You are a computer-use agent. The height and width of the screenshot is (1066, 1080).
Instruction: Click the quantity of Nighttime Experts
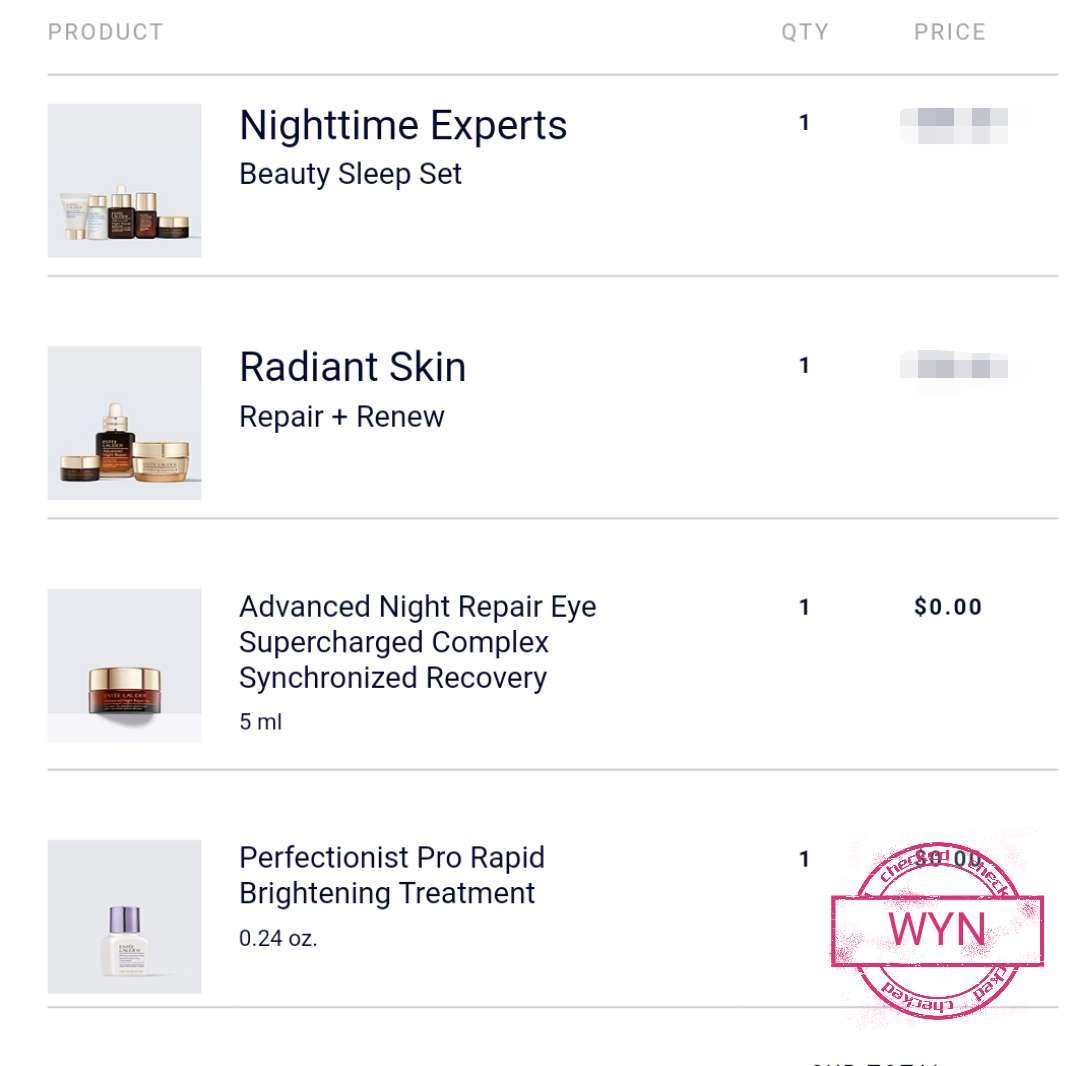point(804,123)
